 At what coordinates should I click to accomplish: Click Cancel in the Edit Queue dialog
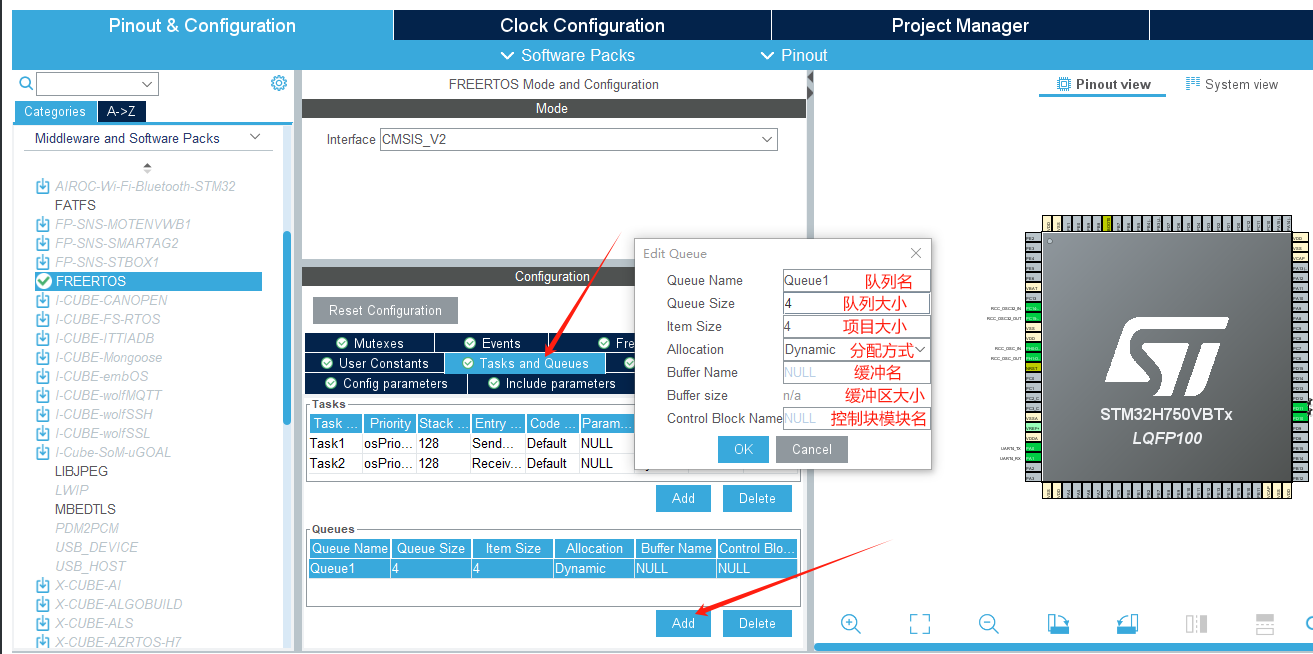point(812,449)
